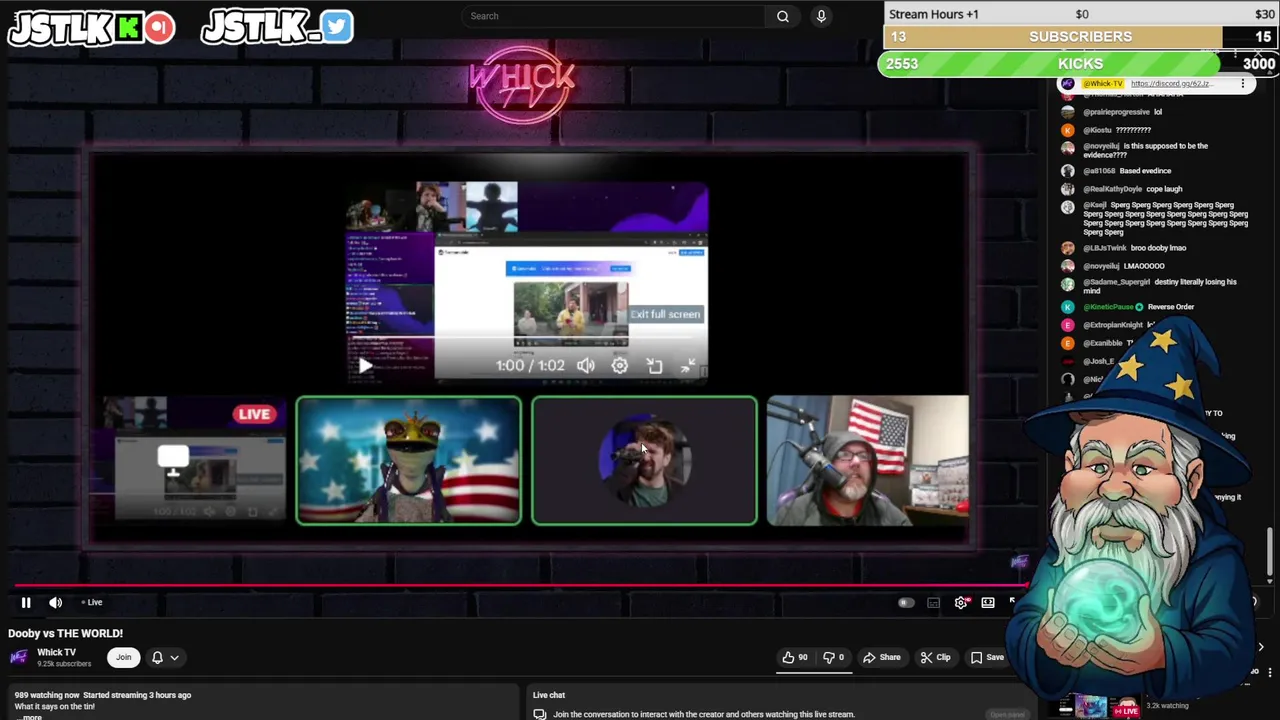Open the Whick TV channel avatar
The image size is (1280, 720).
18,657
